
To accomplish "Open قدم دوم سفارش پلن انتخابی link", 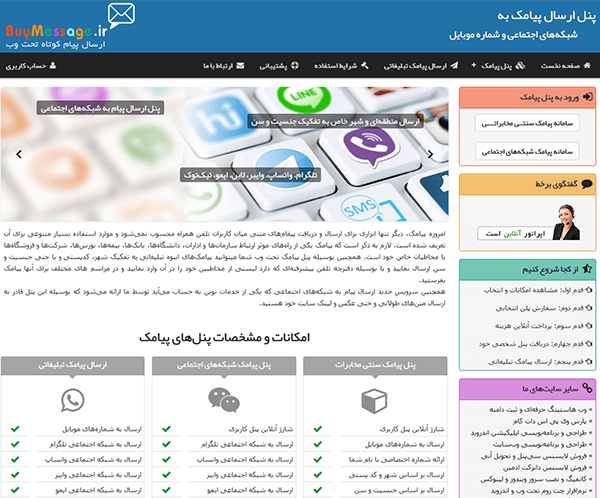I will coord(540,308).
